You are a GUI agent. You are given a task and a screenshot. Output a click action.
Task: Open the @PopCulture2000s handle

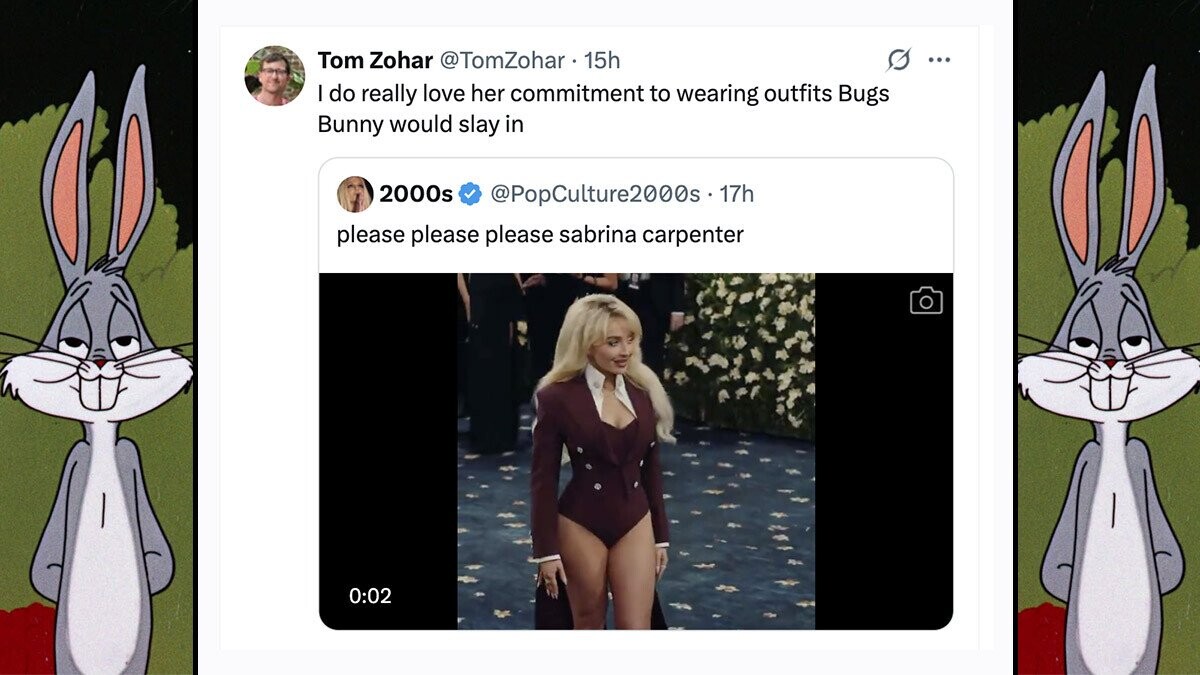[x=594, y=194]
